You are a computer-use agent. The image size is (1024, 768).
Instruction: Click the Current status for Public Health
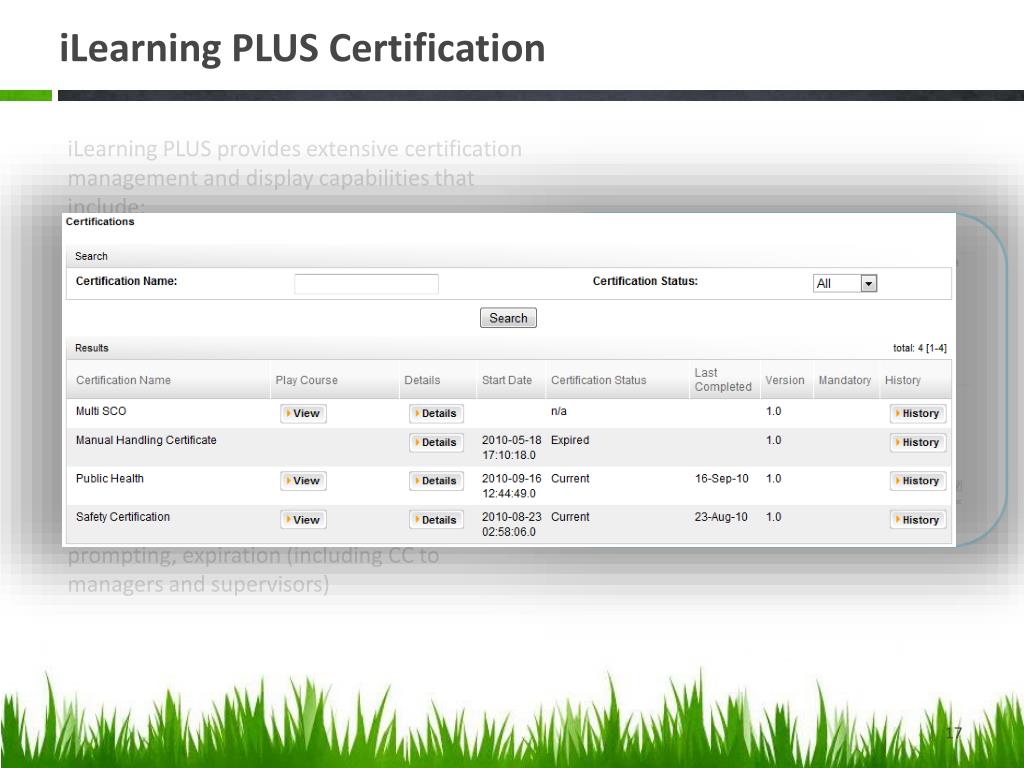coord(569,479)
